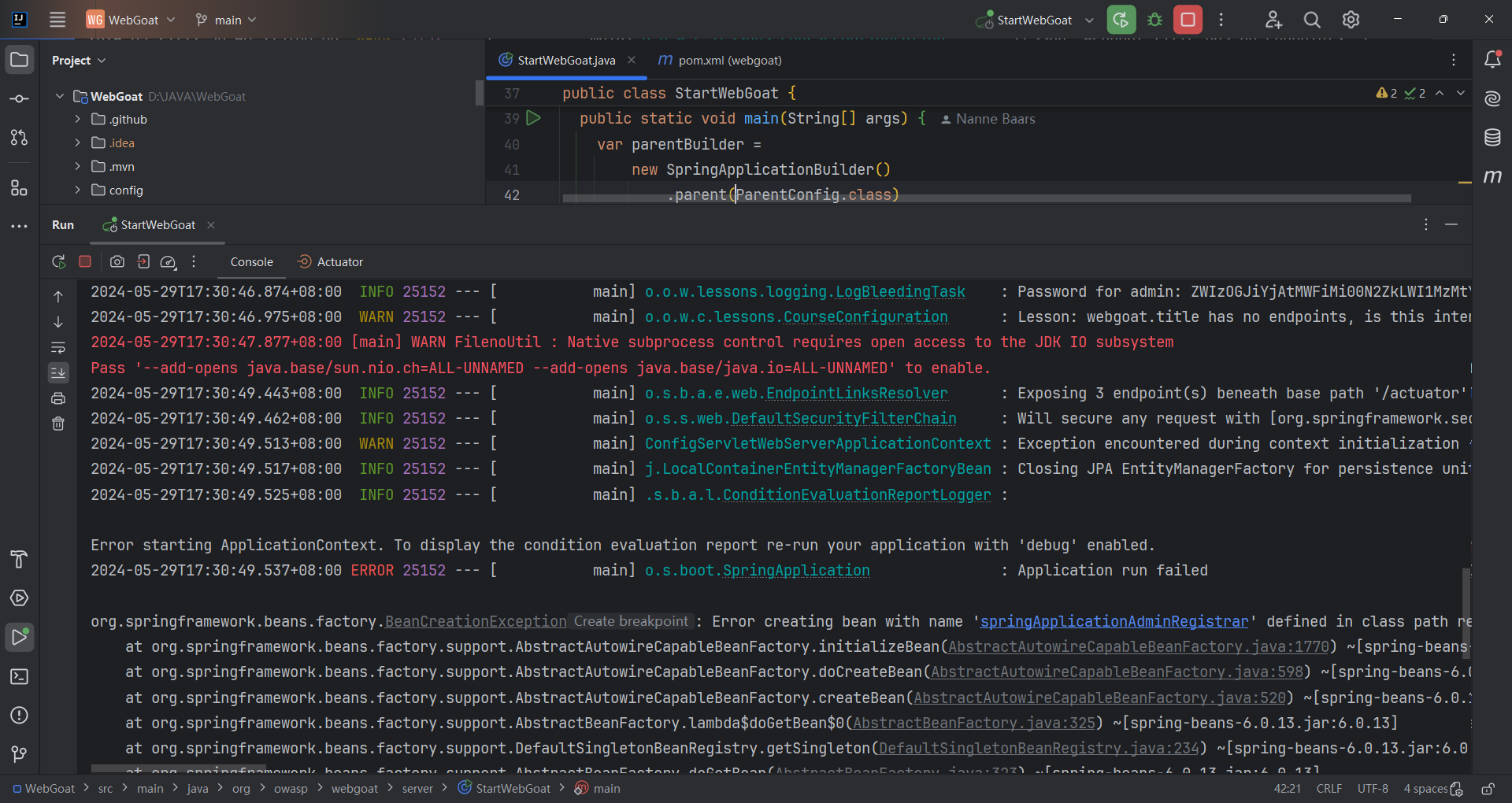1512x803 pixels.
Task: Click editor horizontal scrollbar
Action: 987,198
